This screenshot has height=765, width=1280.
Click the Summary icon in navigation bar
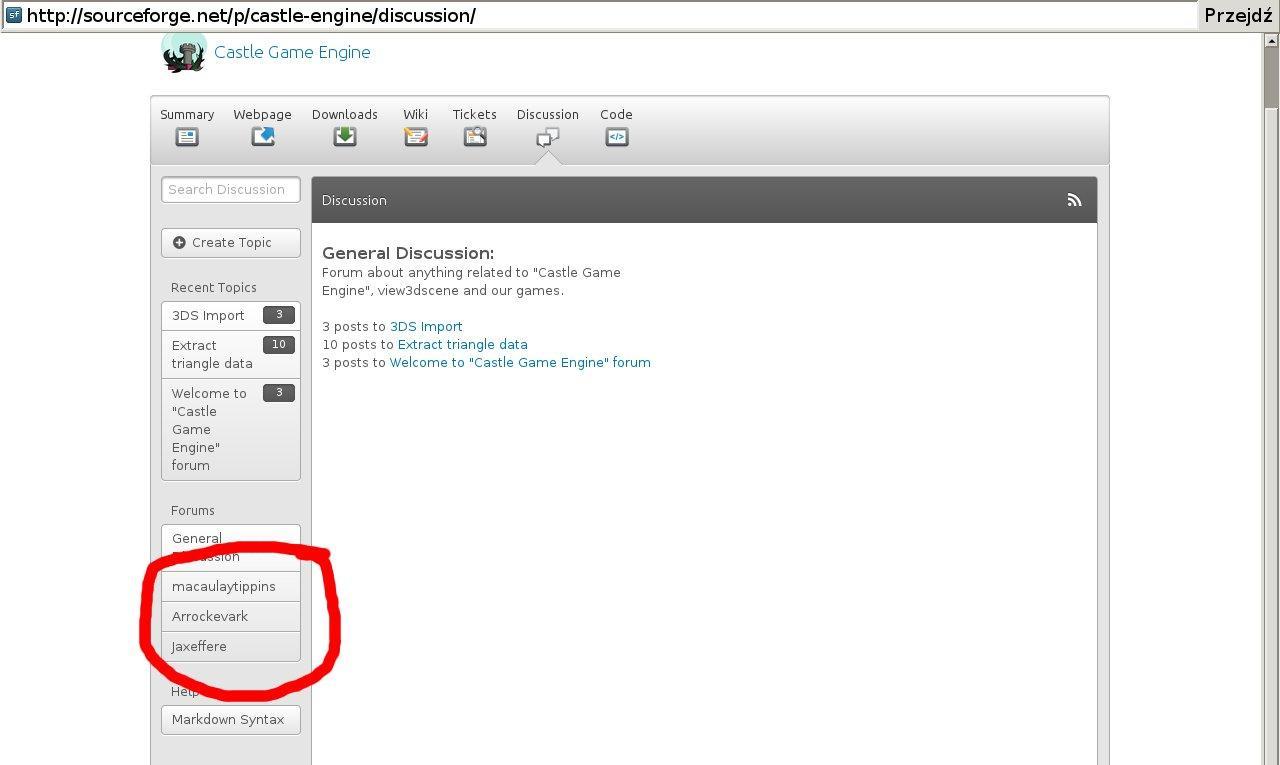pos(187,137)
